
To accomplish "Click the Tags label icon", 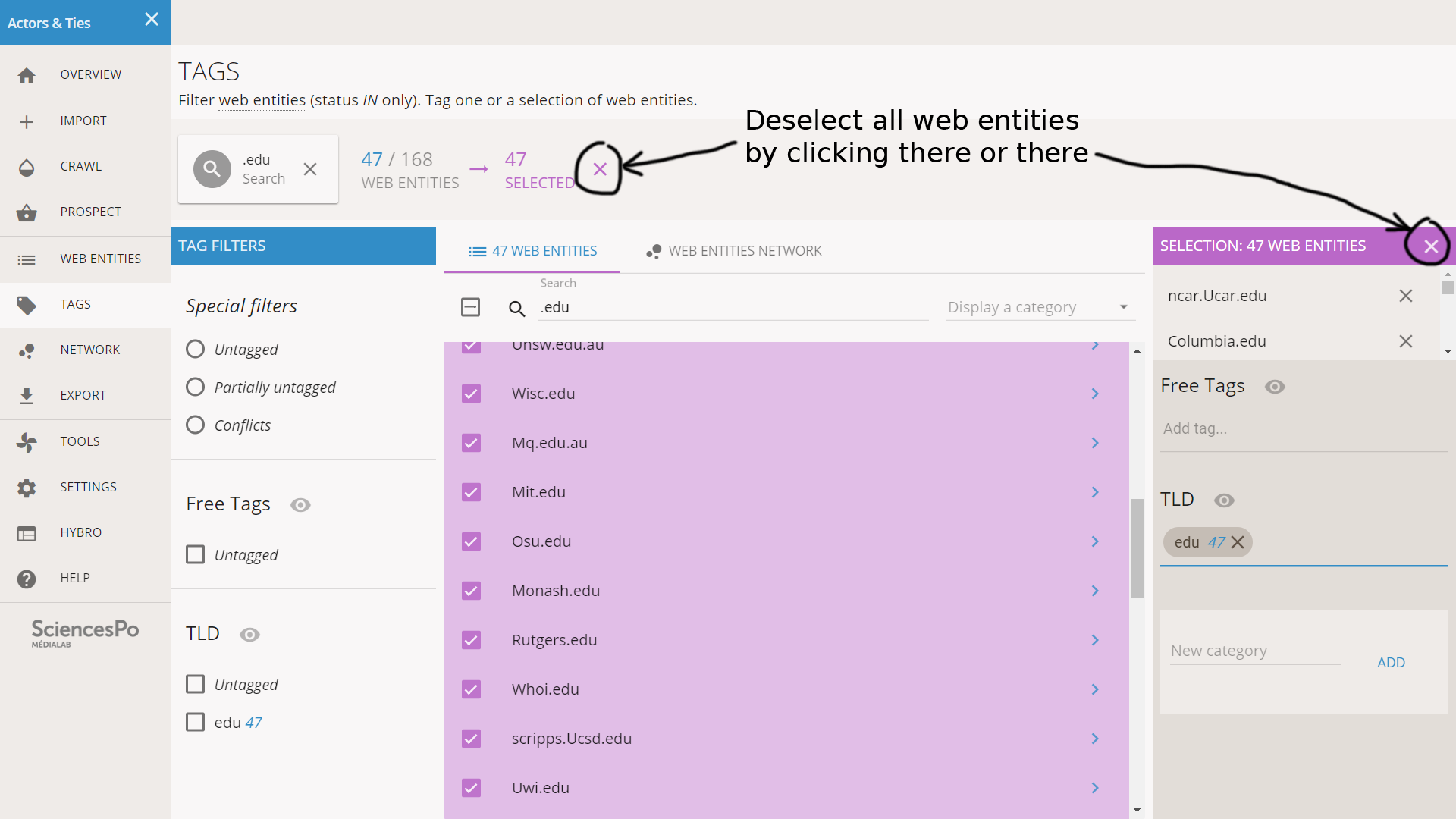I will pyautogui.click(x=27, y=305).
